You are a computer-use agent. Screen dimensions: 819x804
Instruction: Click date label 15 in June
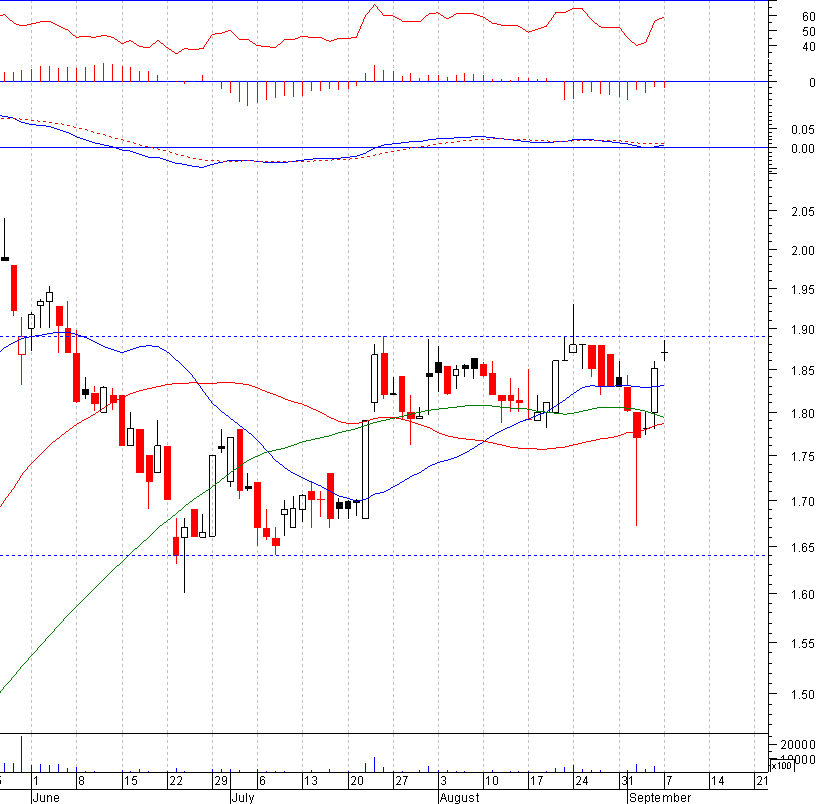(x=130, y=781)
